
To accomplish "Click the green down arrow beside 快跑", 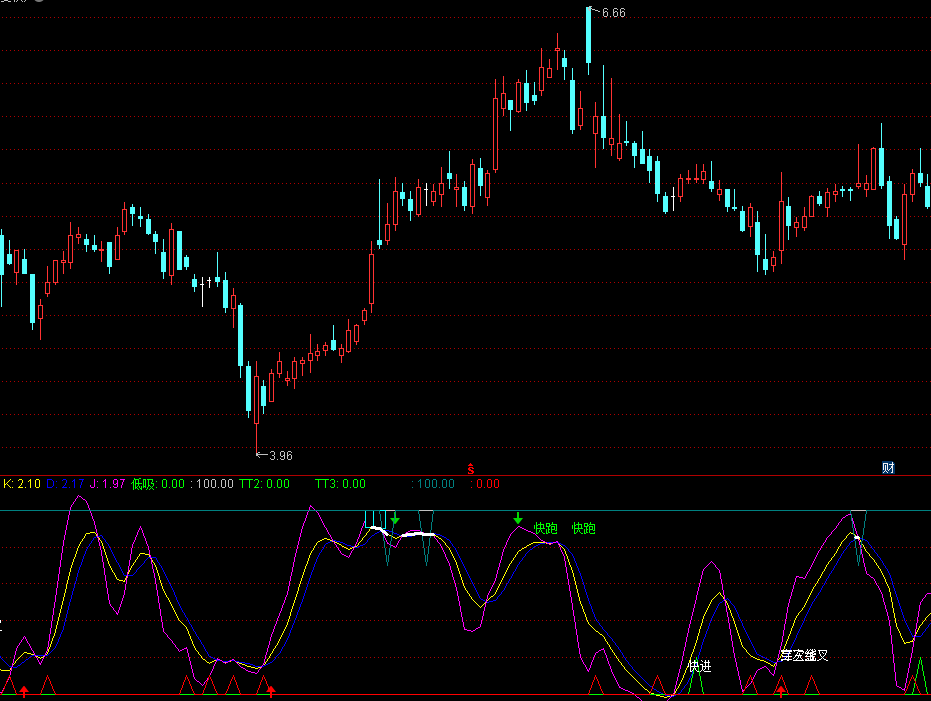I will [x=517, y=518].
